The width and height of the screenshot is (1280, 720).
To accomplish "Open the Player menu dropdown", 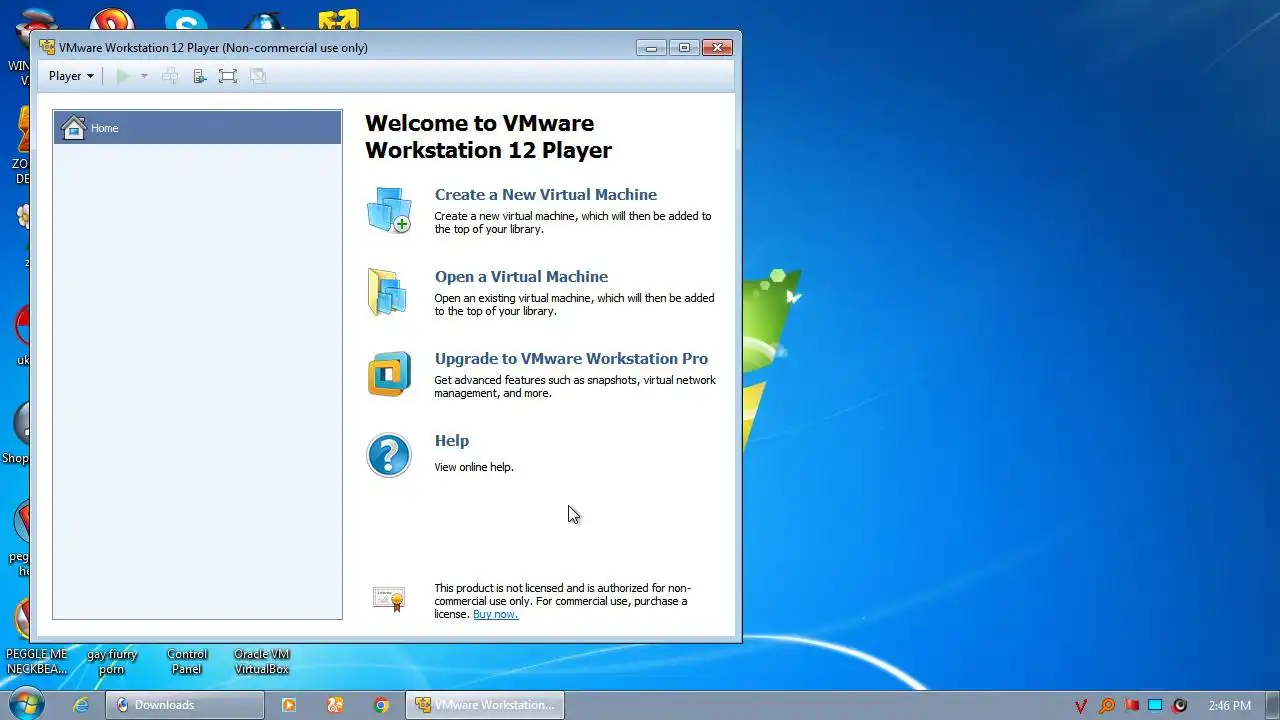I will coord(71,76).
